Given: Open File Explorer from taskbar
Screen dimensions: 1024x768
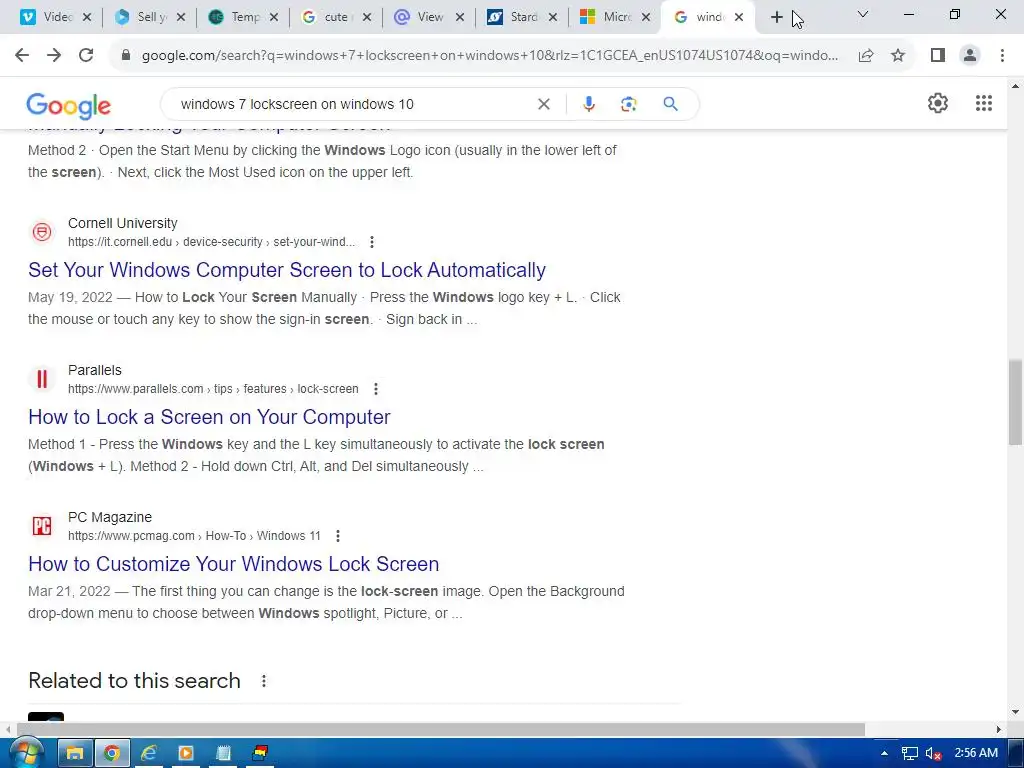Looking at the screenshot, I should (x=75, y=753).
